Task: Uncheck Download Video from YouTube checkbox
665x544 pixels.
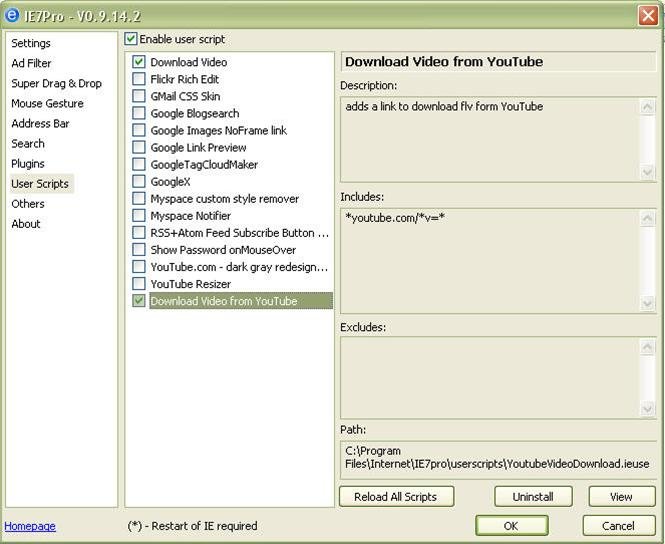Action: (139, 301)
